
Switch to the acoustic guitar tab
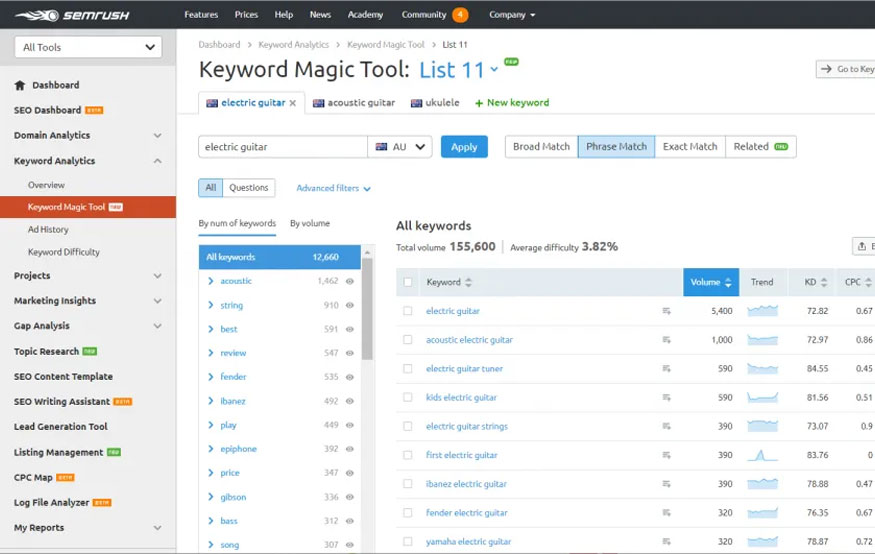coord(354,103)
